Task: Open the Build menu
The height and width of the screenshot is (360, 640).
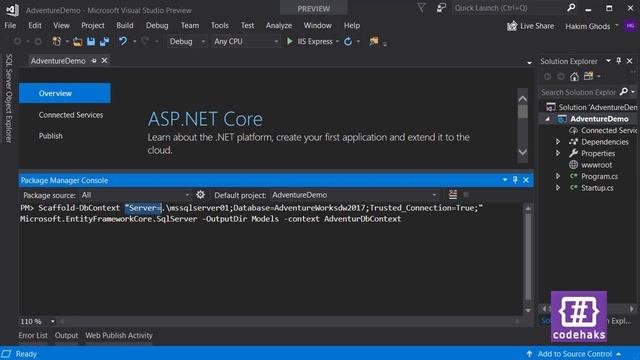Action: click(x=124, y=25)
